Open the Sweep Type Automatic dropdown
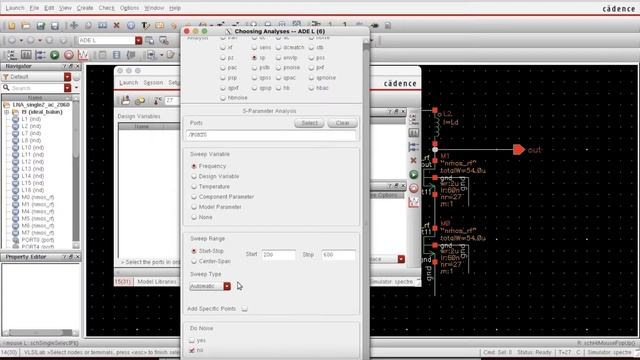Viewport: 640px width, 360px height. click(x=227, y=286)
